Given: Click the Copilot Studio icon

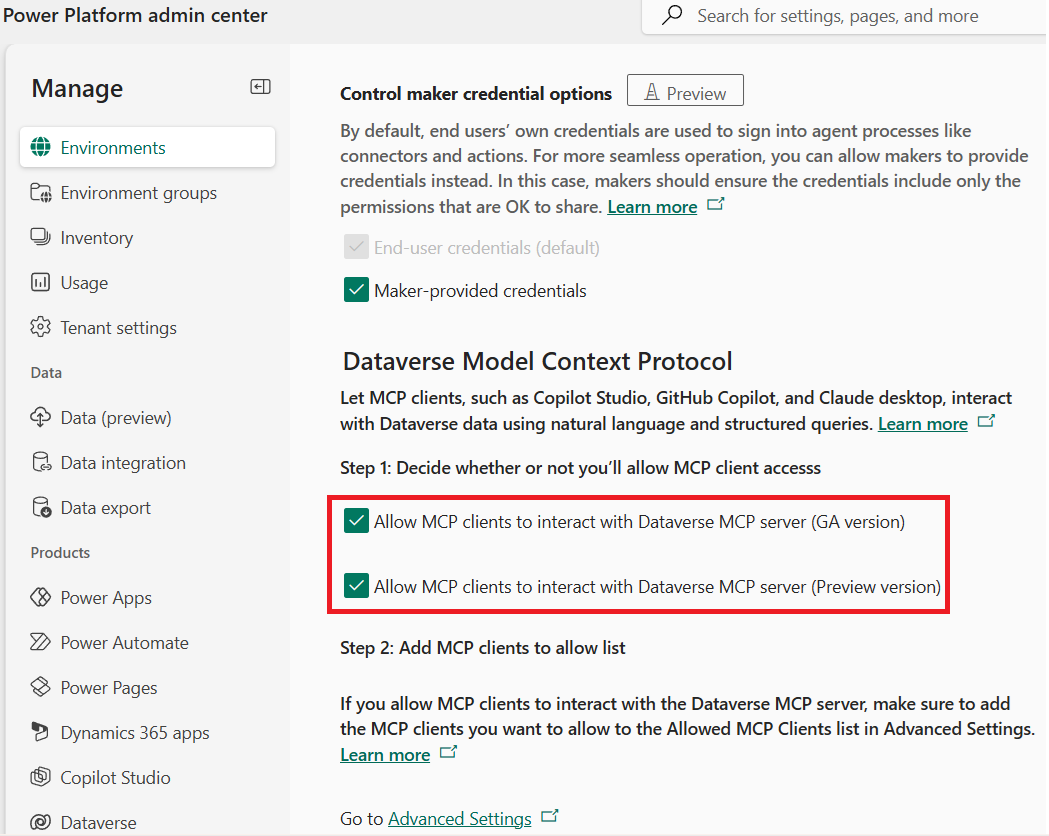Looking at the screenshot, I should click(x=41, y=778).
